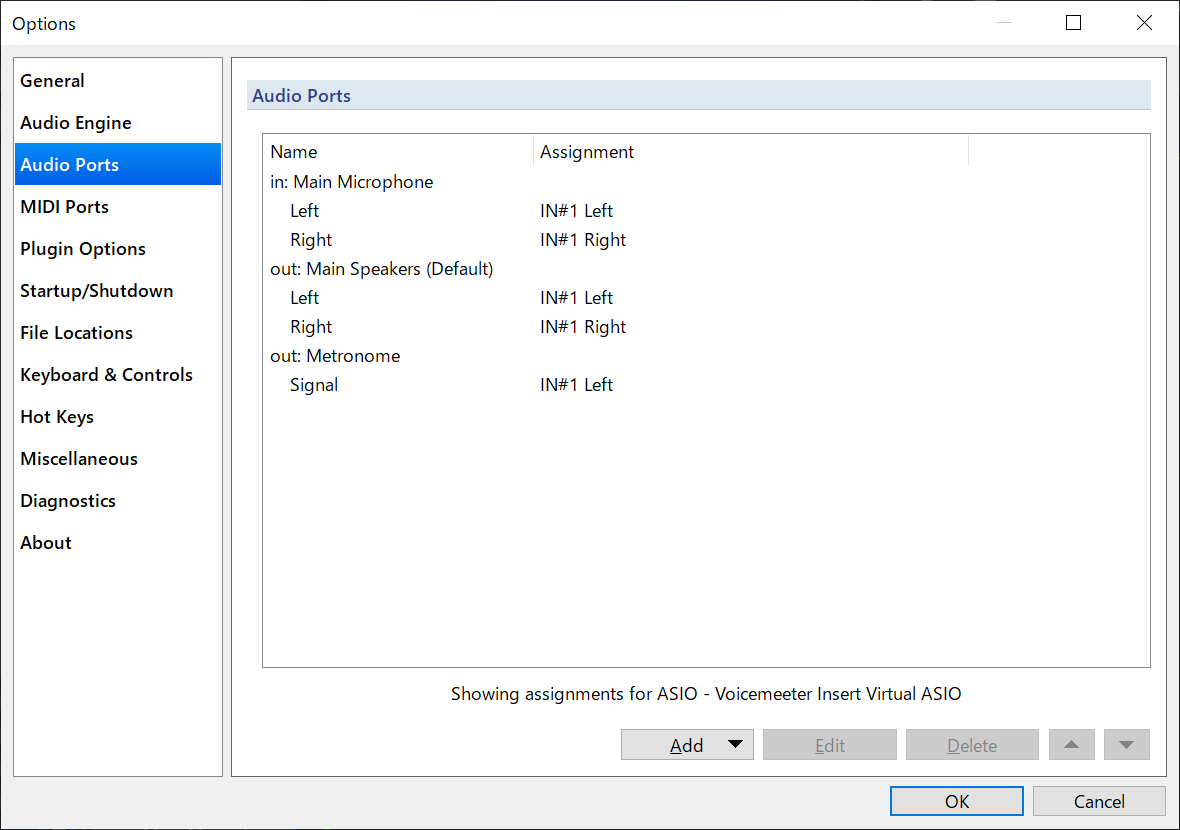The image size is (1180, 830).
Task: Select the 'out: Metronome' port
Action: 335,356
